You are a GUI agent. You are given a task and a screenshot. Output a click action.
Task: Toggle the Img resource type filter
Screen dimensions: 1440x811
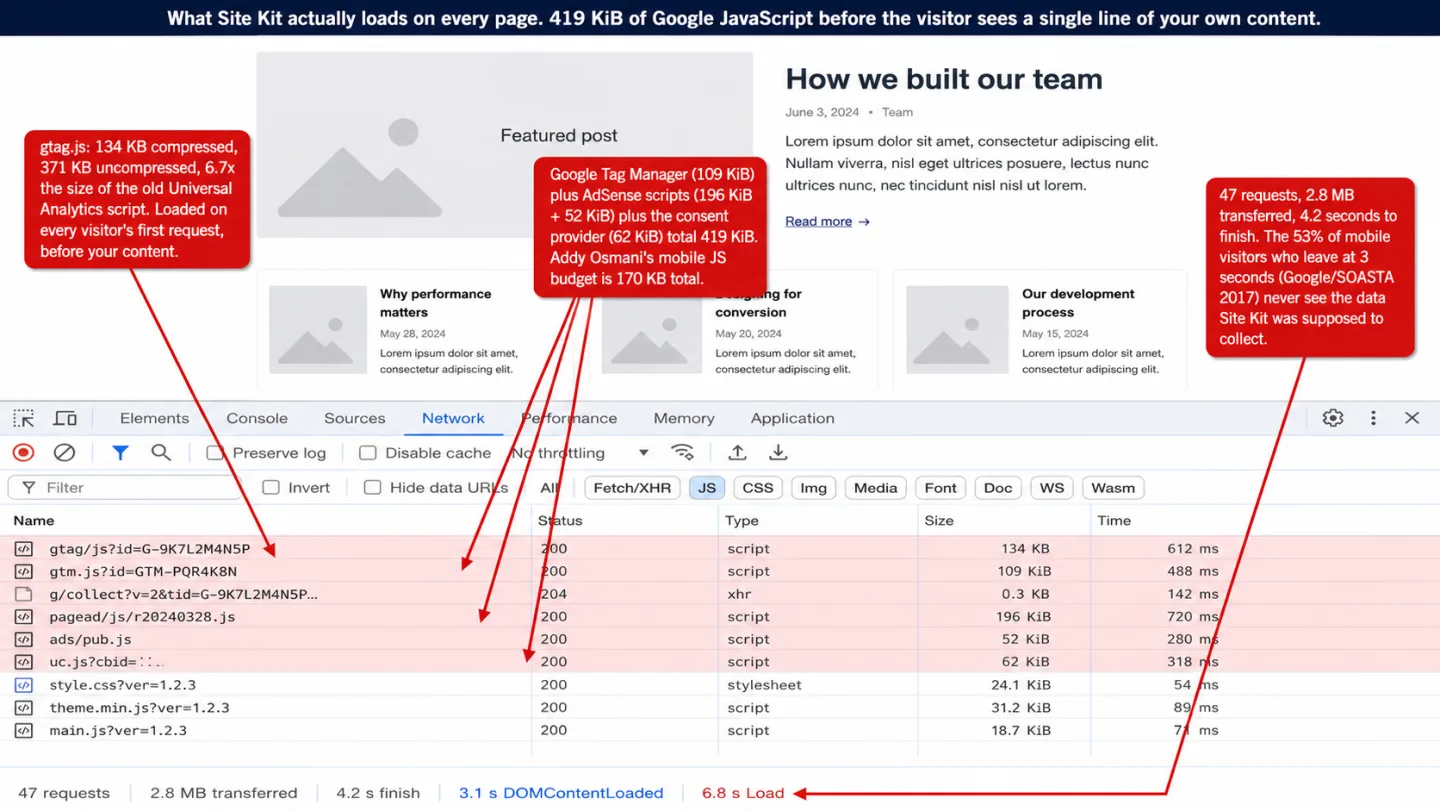click(x=814, y=488)
